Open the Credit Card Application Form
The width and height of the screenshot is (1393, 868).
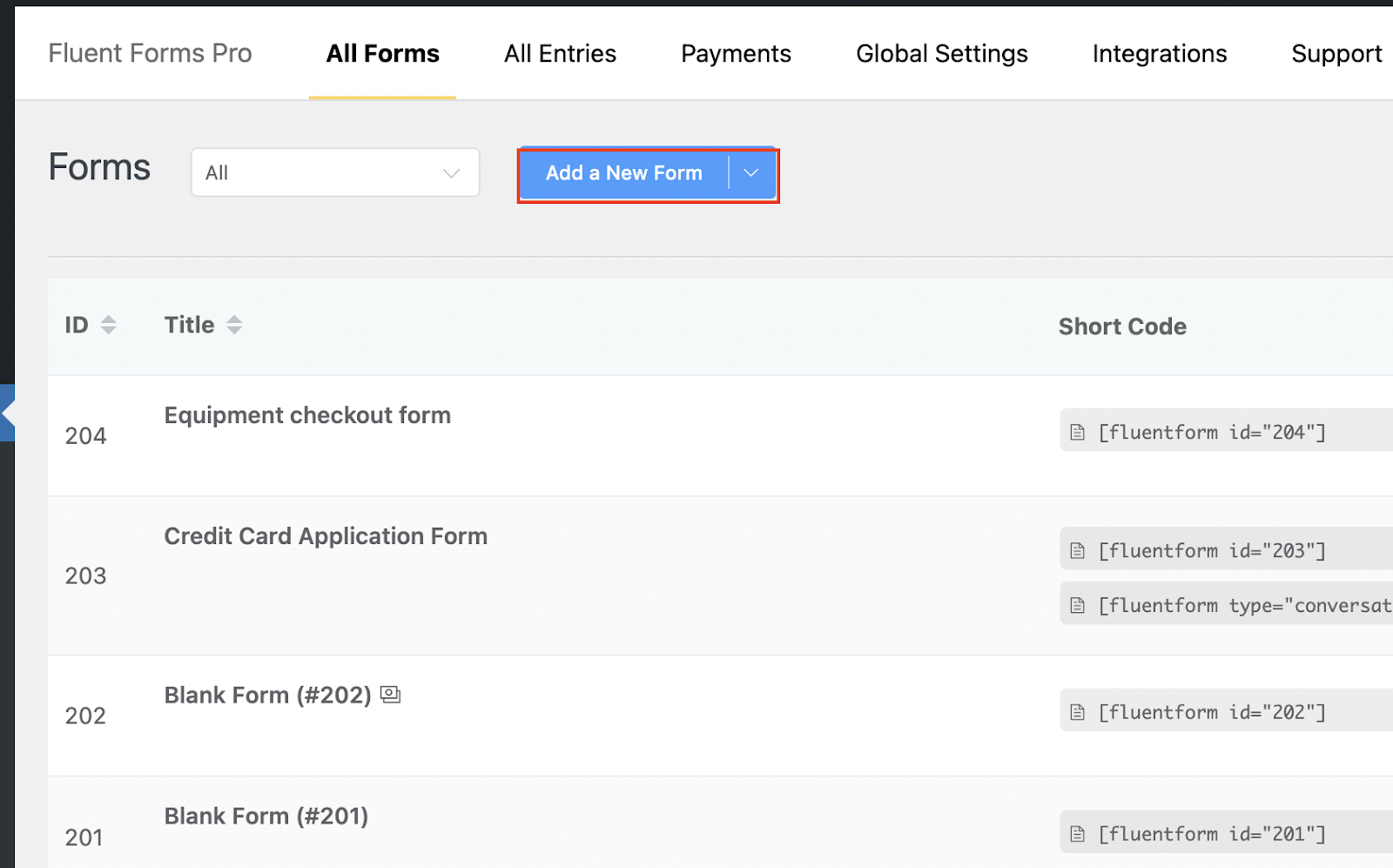tap(326, 536)
